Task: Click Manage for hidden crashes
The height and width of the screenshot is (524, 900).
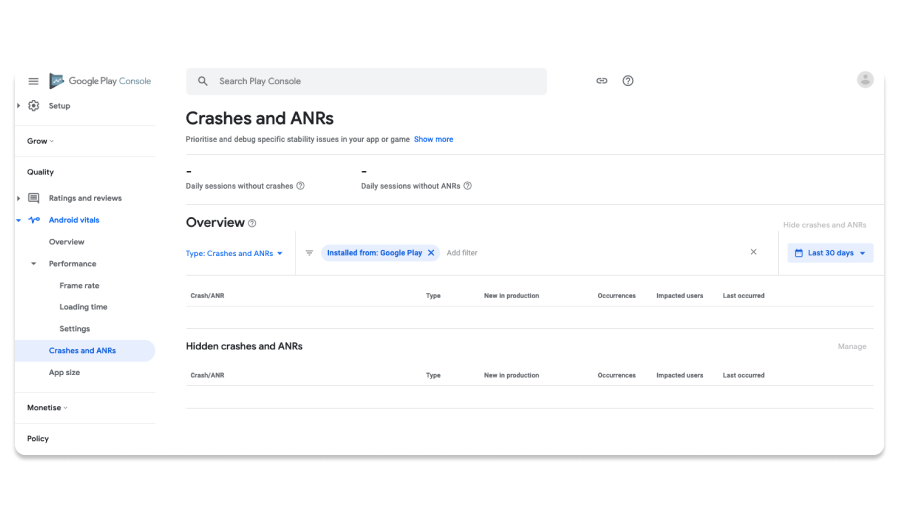Action: [852, 346]
